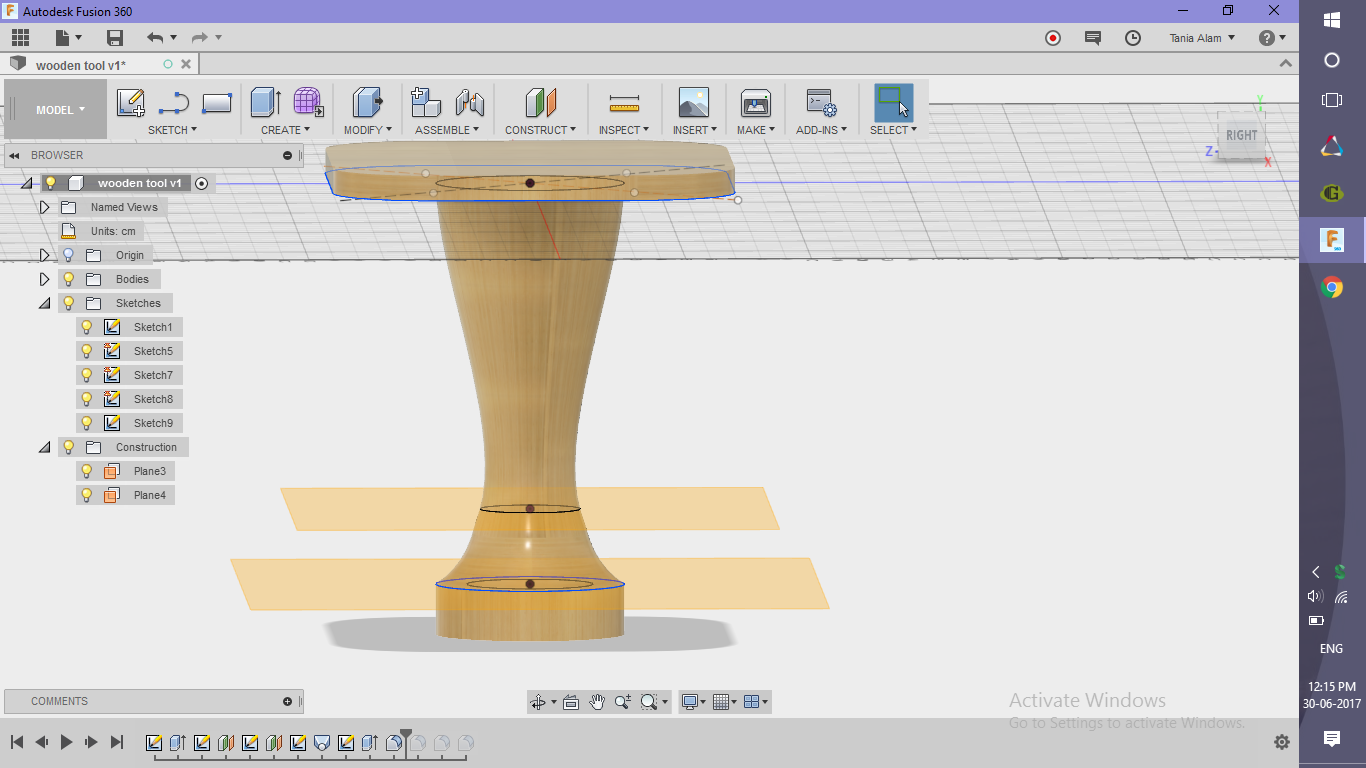The height and width of the screenshot is (768, 1366).
Task: Redo the last undone action
Action: point(199,38)
